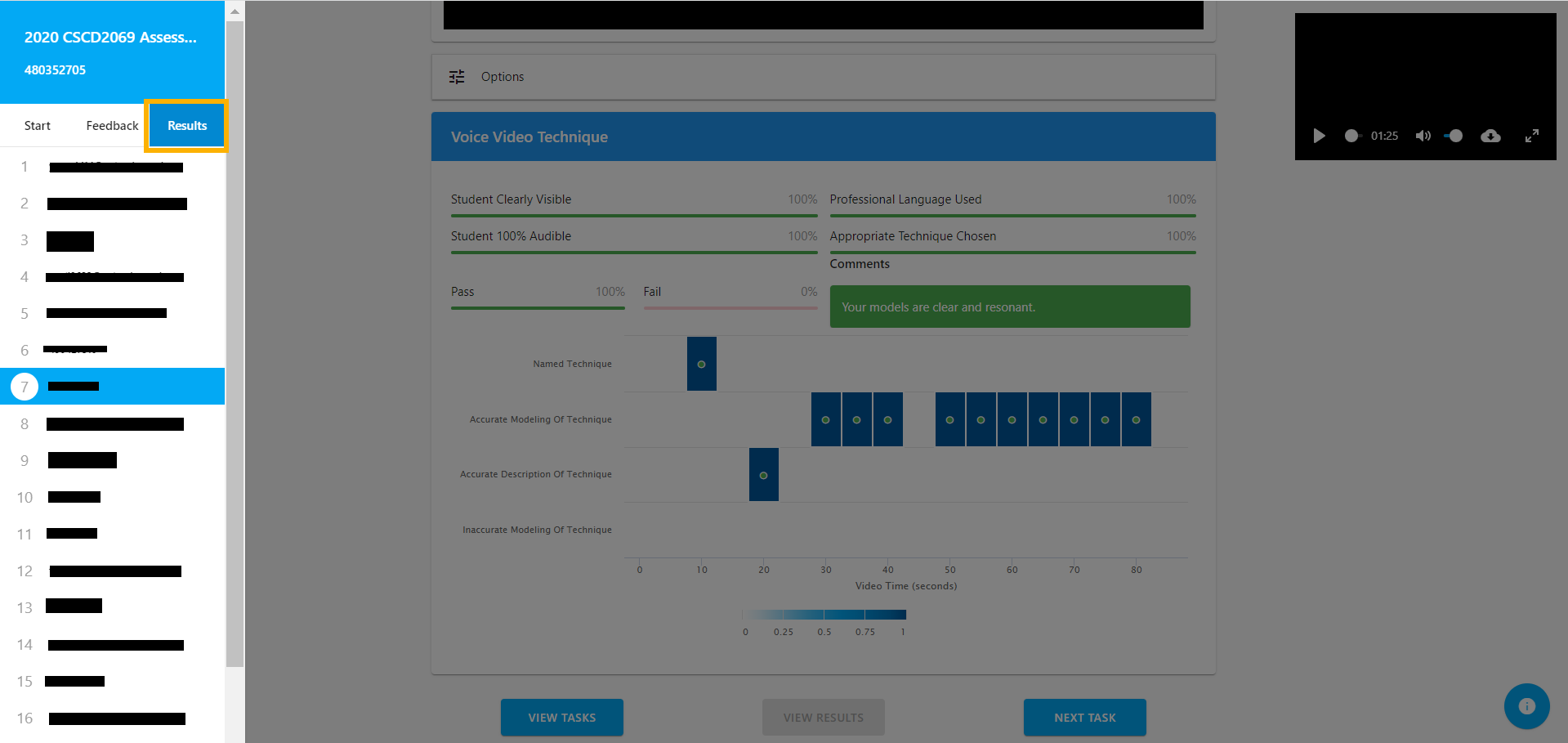Expand the Options panel
1568x743 pixels.
[x=823, y=77]
